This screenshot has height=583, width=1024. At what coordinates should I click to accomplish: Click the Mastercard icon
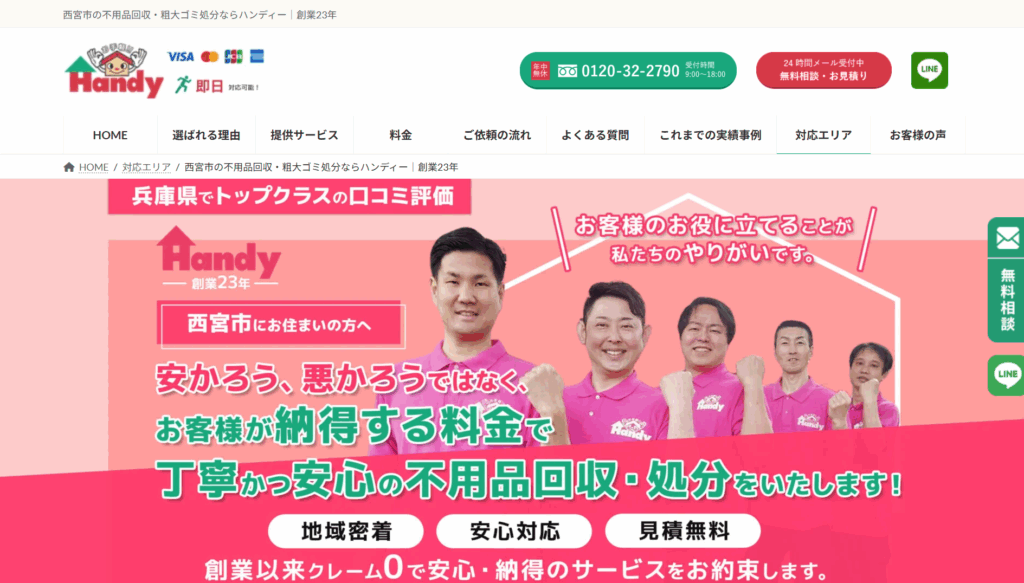[210, 57]
